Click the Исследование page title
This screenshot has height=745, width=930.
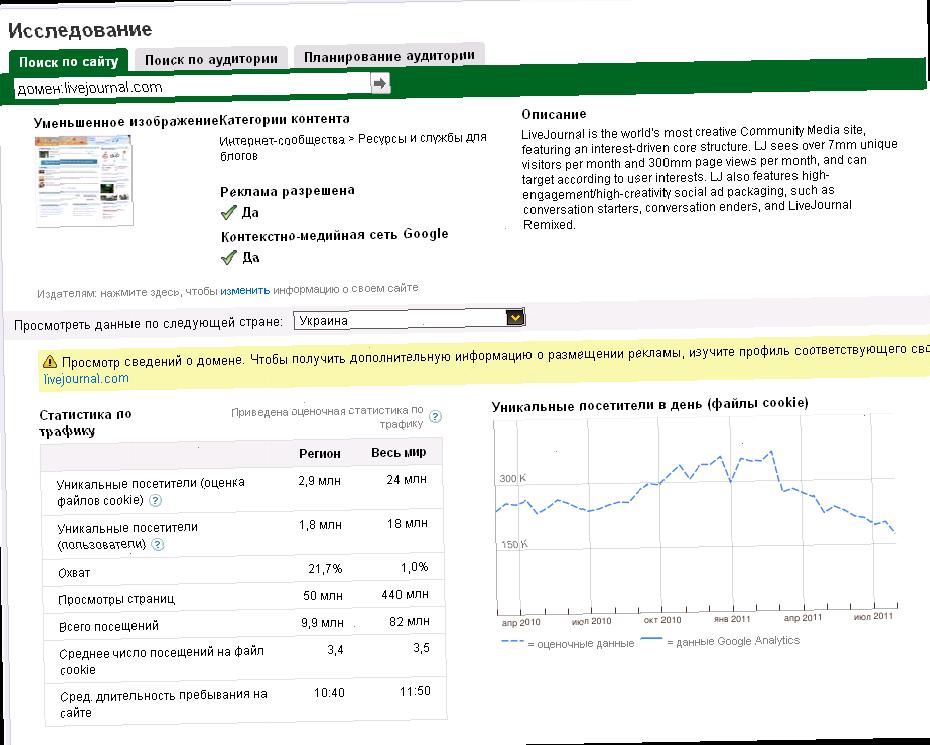coord(80,30)
